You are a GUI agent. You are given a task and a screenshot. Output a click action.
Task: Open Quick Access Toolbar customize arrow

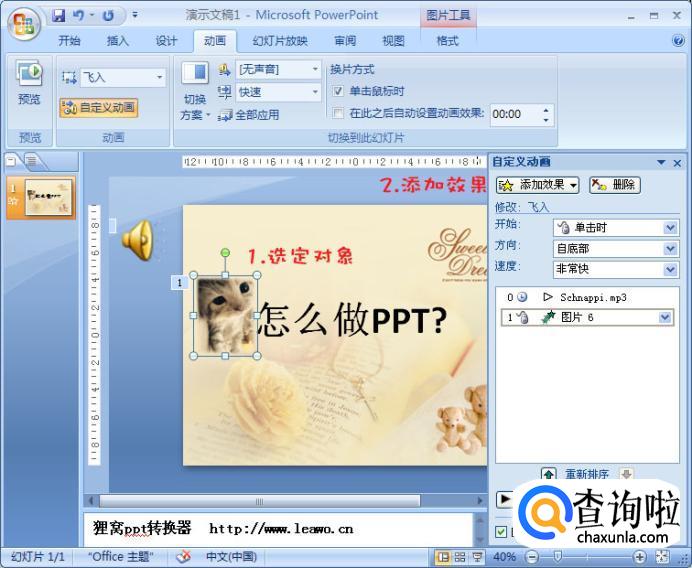135,15
